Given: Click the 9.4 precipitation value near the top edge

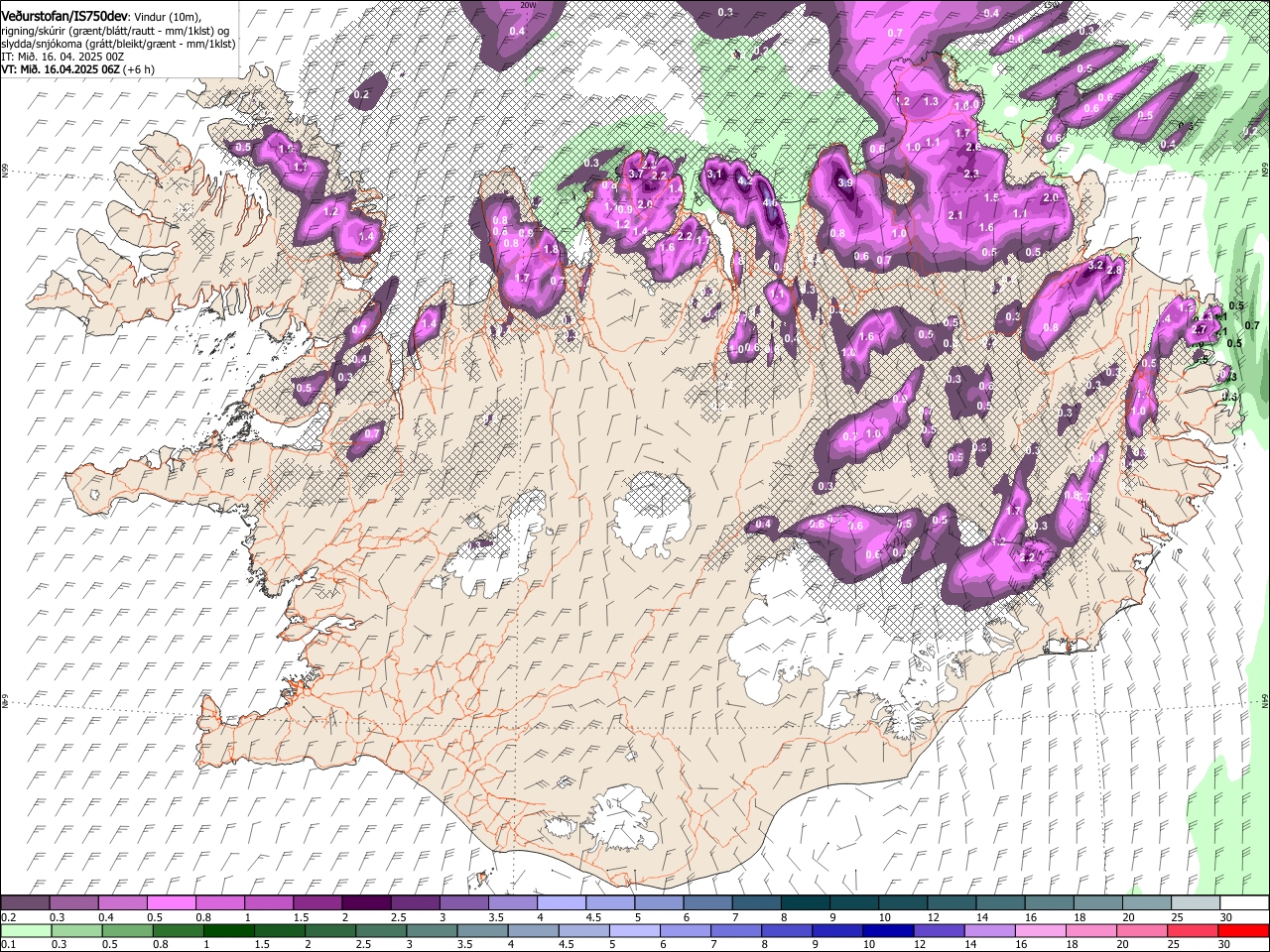Looking at the screenshot, I should pyautogui.click(x=991, y=13).
